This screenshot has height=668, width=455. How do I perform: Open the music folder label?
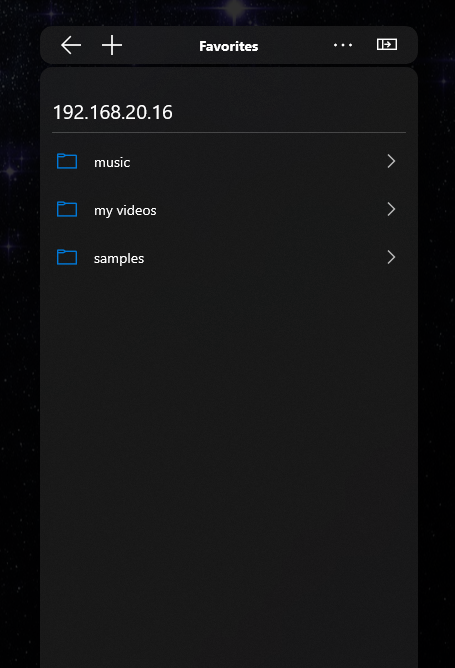click(112, 162)
